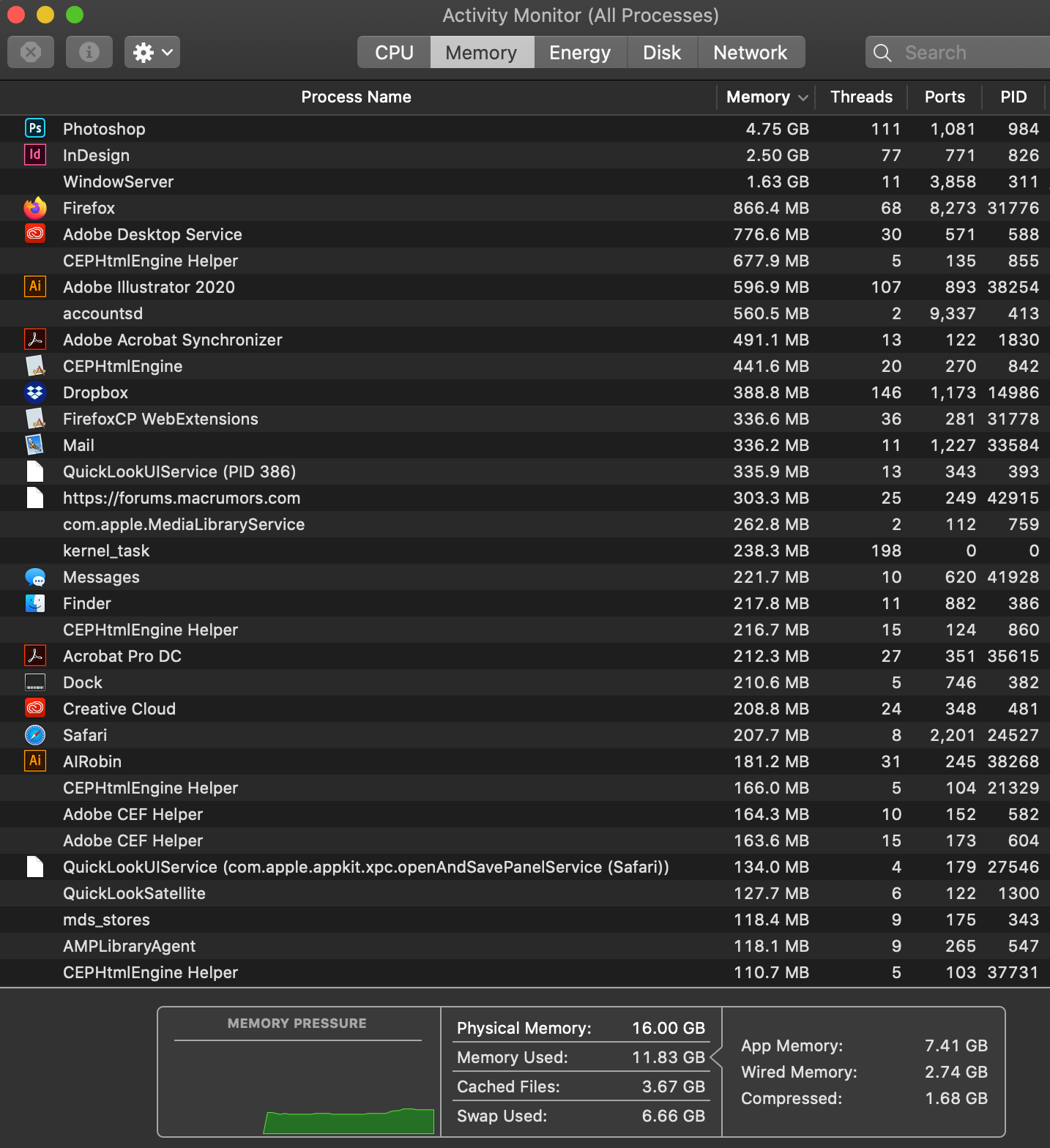Select CEPHtmlEngine Helper with PID 37731
Screen dimensions: 1050x1148
[525, 972]
